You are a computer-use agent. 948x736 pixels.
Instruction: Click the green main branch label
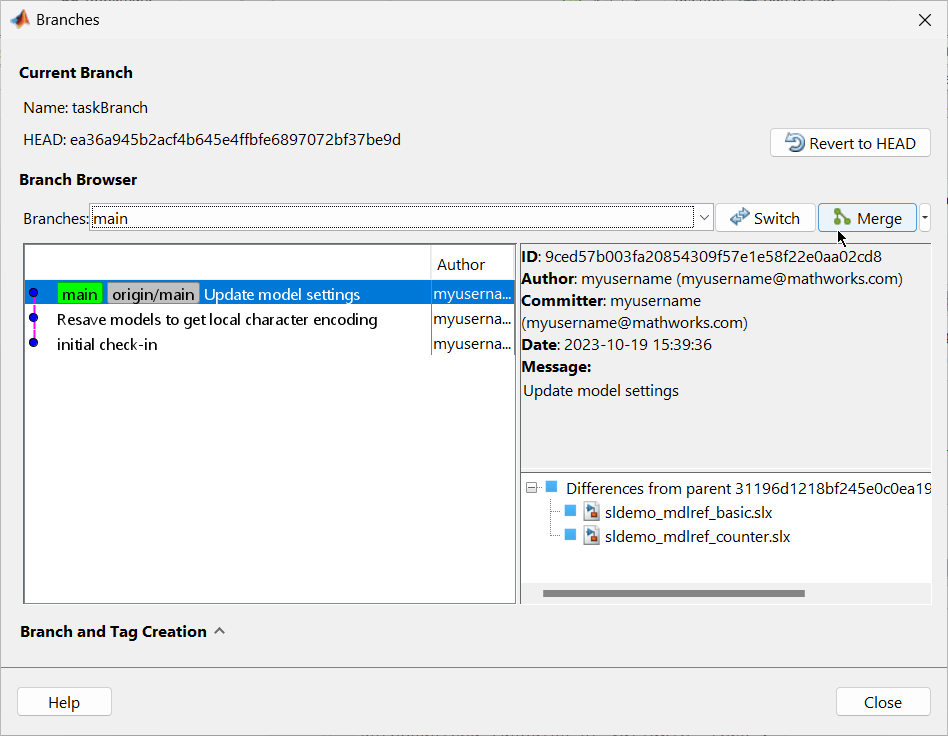[x=80, y=294]
